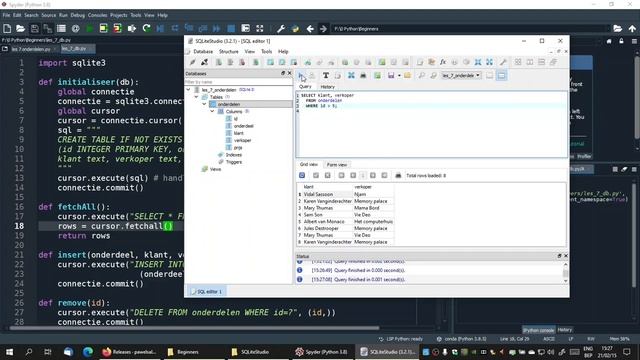
Task: Click the back arrow in Spyder toolbar
Action: [310, 29]
